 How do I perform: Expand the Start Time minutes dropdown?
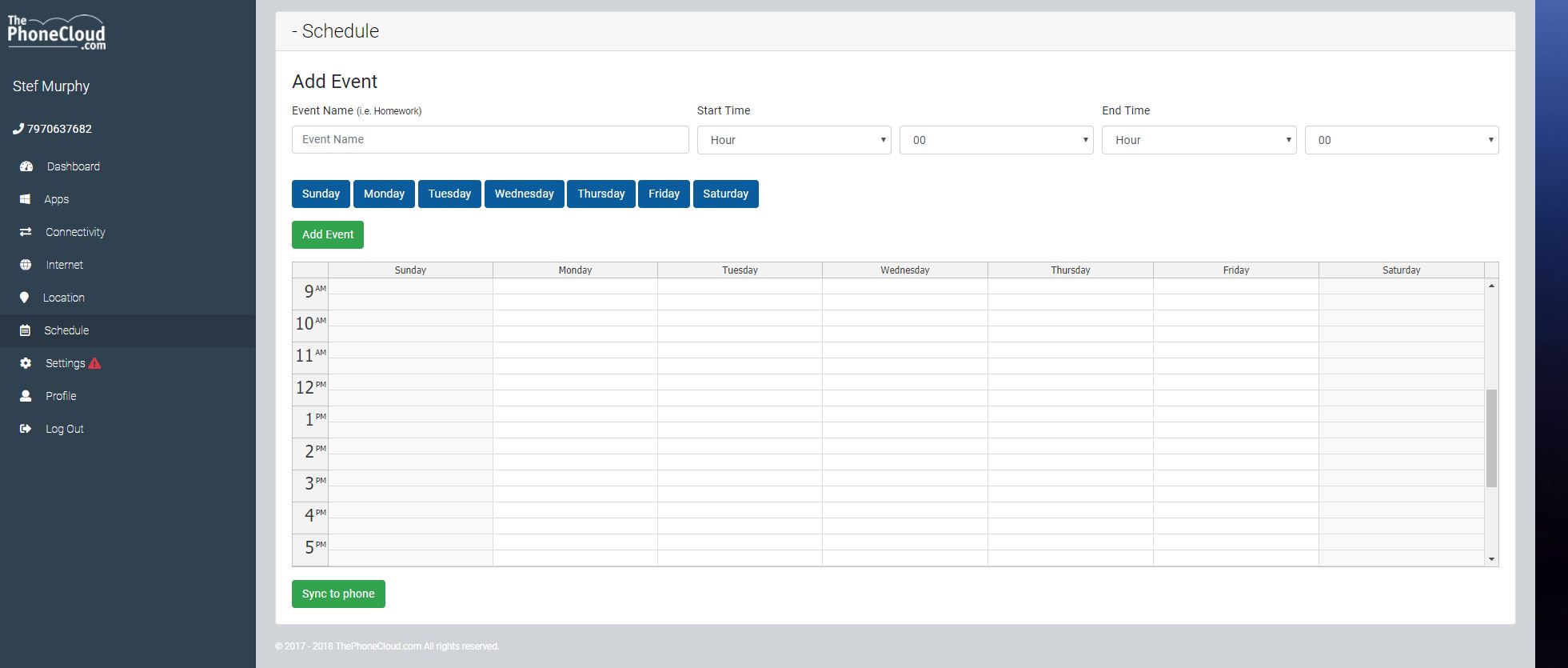pos(996,140)
